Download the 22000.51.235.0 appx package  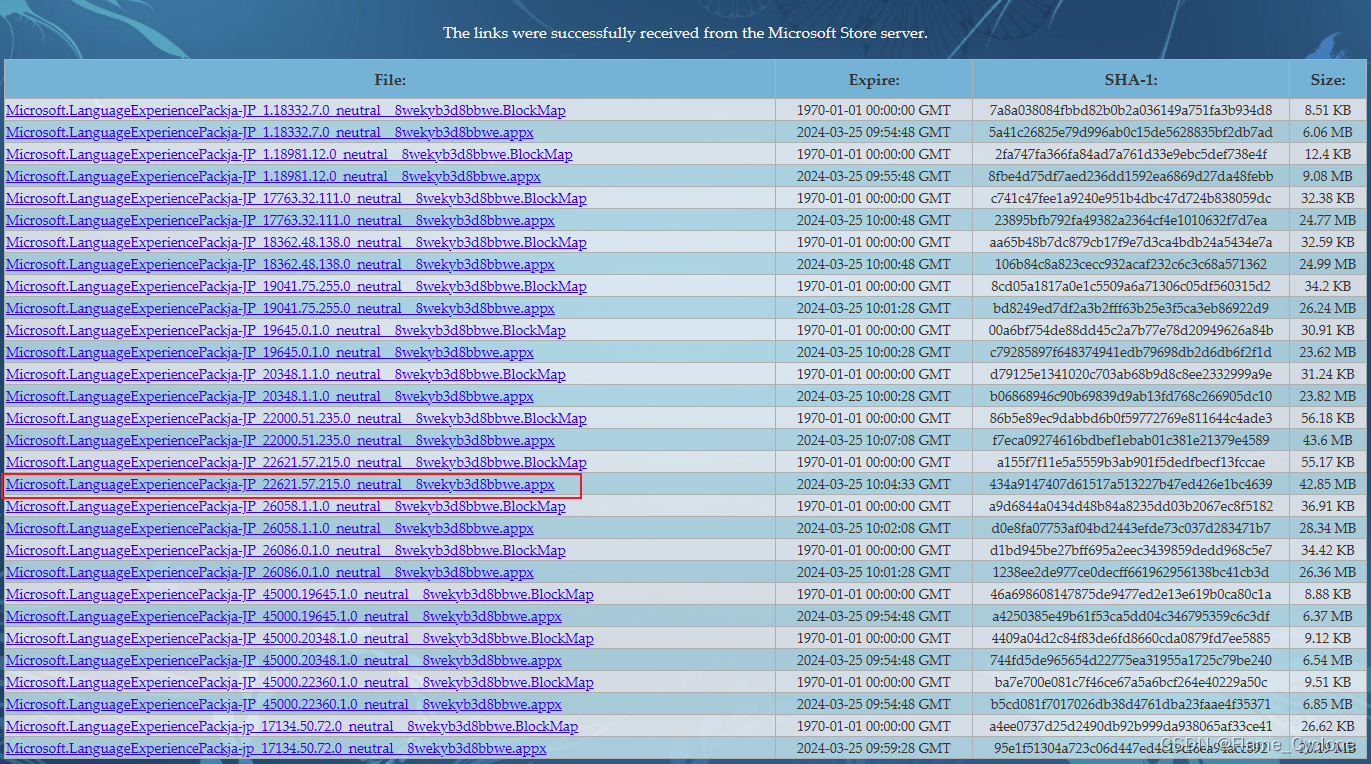280,440
